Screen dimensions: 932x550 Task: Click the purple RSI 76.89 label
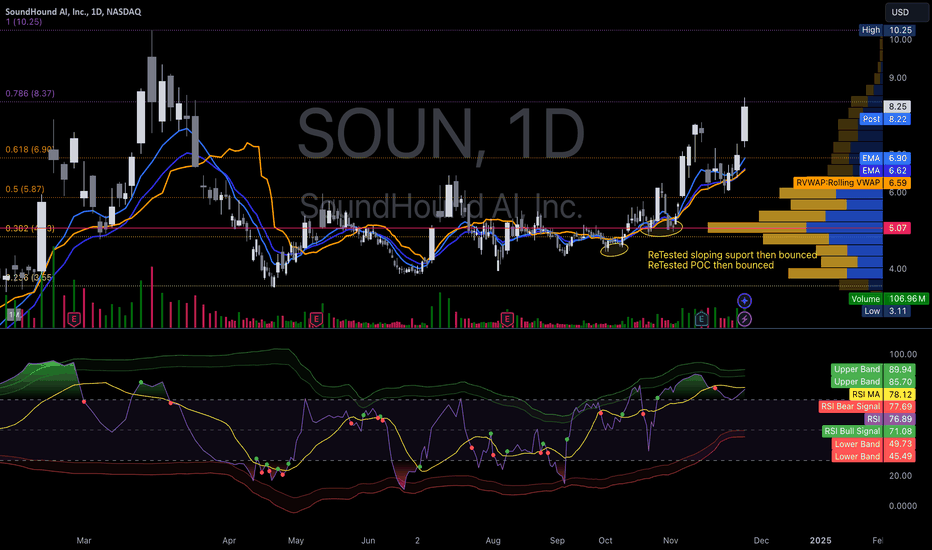[890, 419]
